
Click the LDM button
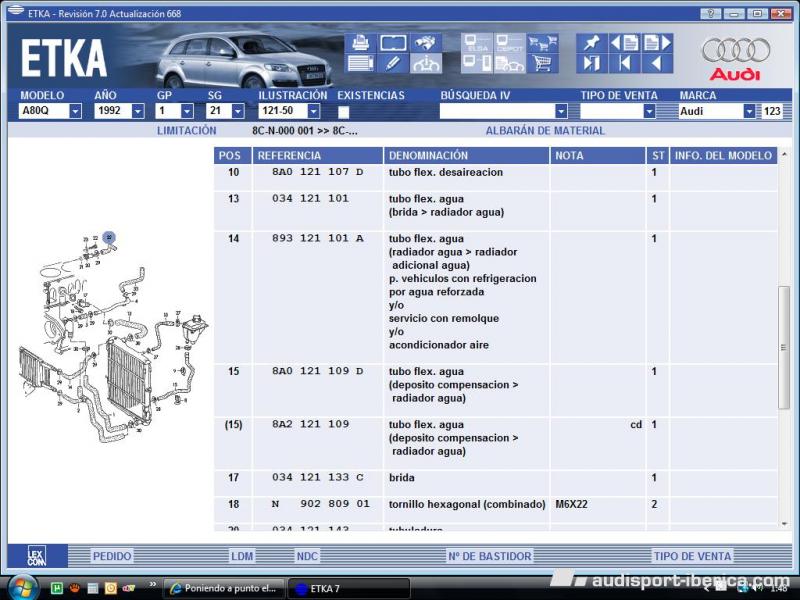[x=242, y=556]
